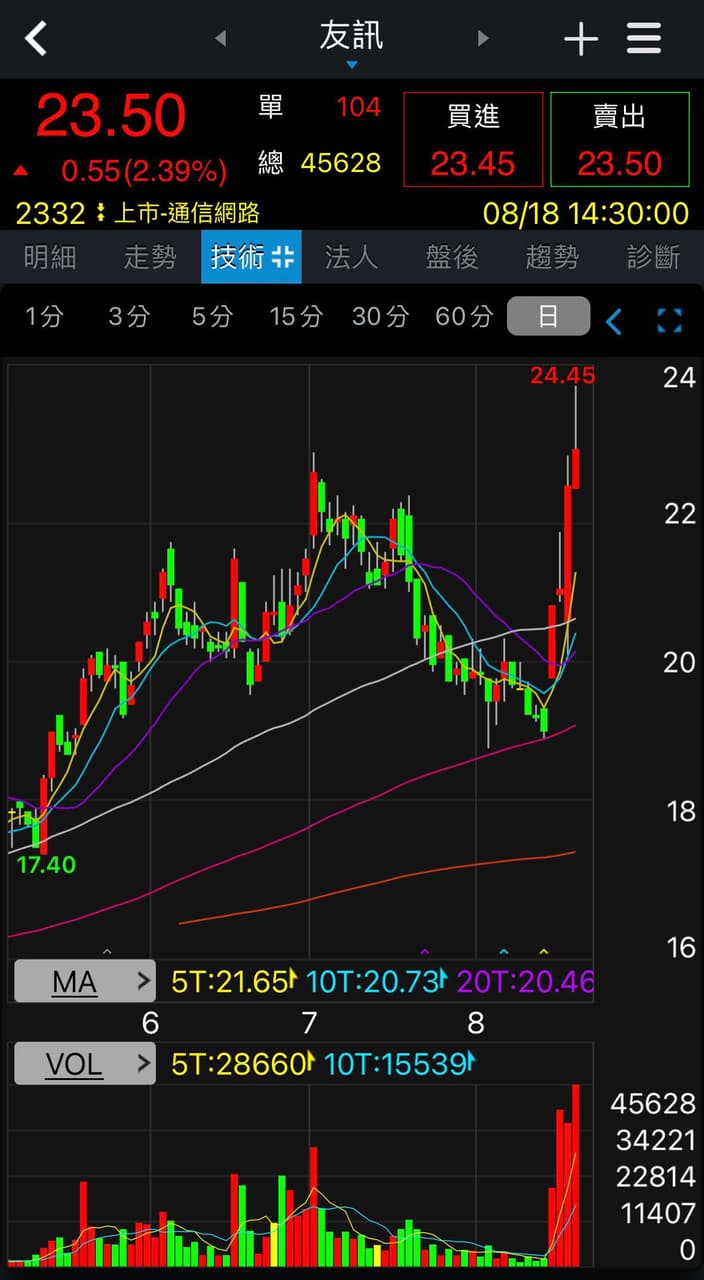This screenshot has height=1280, width=704.
Task: Tap the month 7 axis label
Action: click(309, 1023)
